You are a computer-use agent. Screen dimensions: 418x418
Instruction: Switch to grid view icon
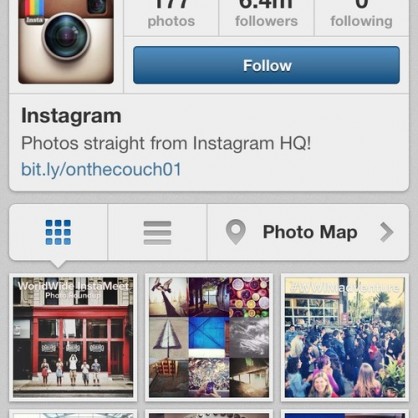[x=58, y=232]
